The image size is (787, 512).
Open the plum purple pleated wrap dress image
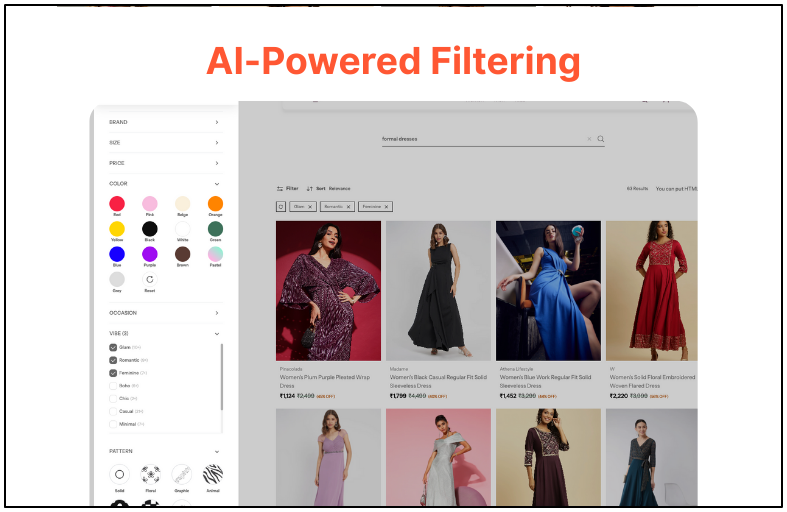328,291
